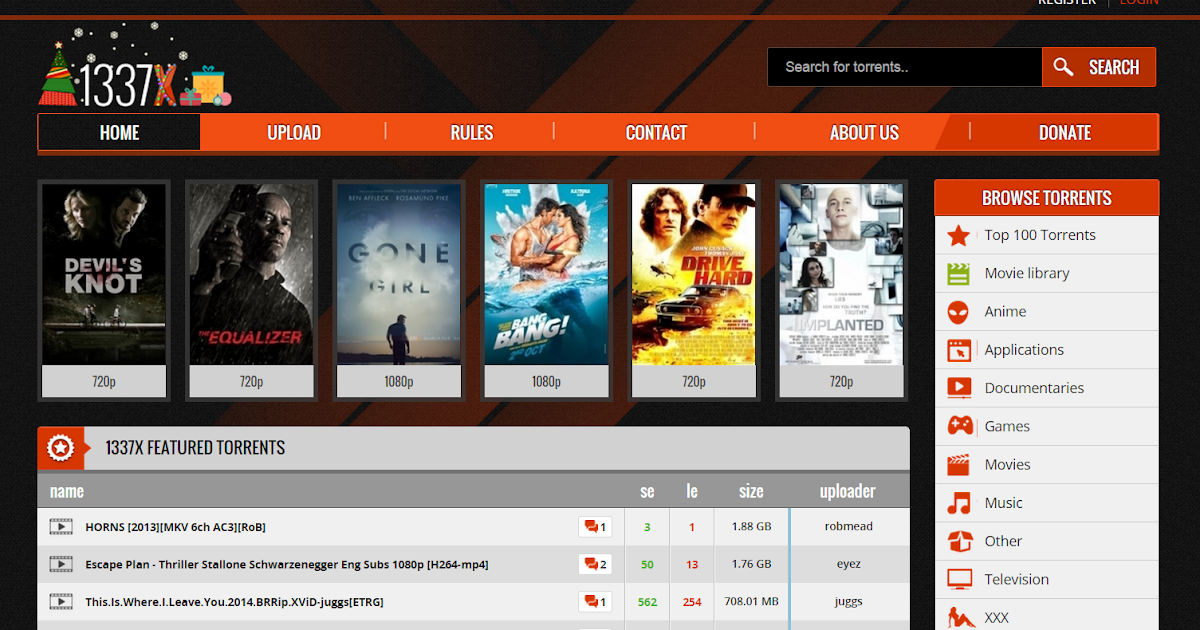Click the alien face Anime icon
Image resolution: width=1200 pixels, height=630 pixels.
click(x=959, y=311)
